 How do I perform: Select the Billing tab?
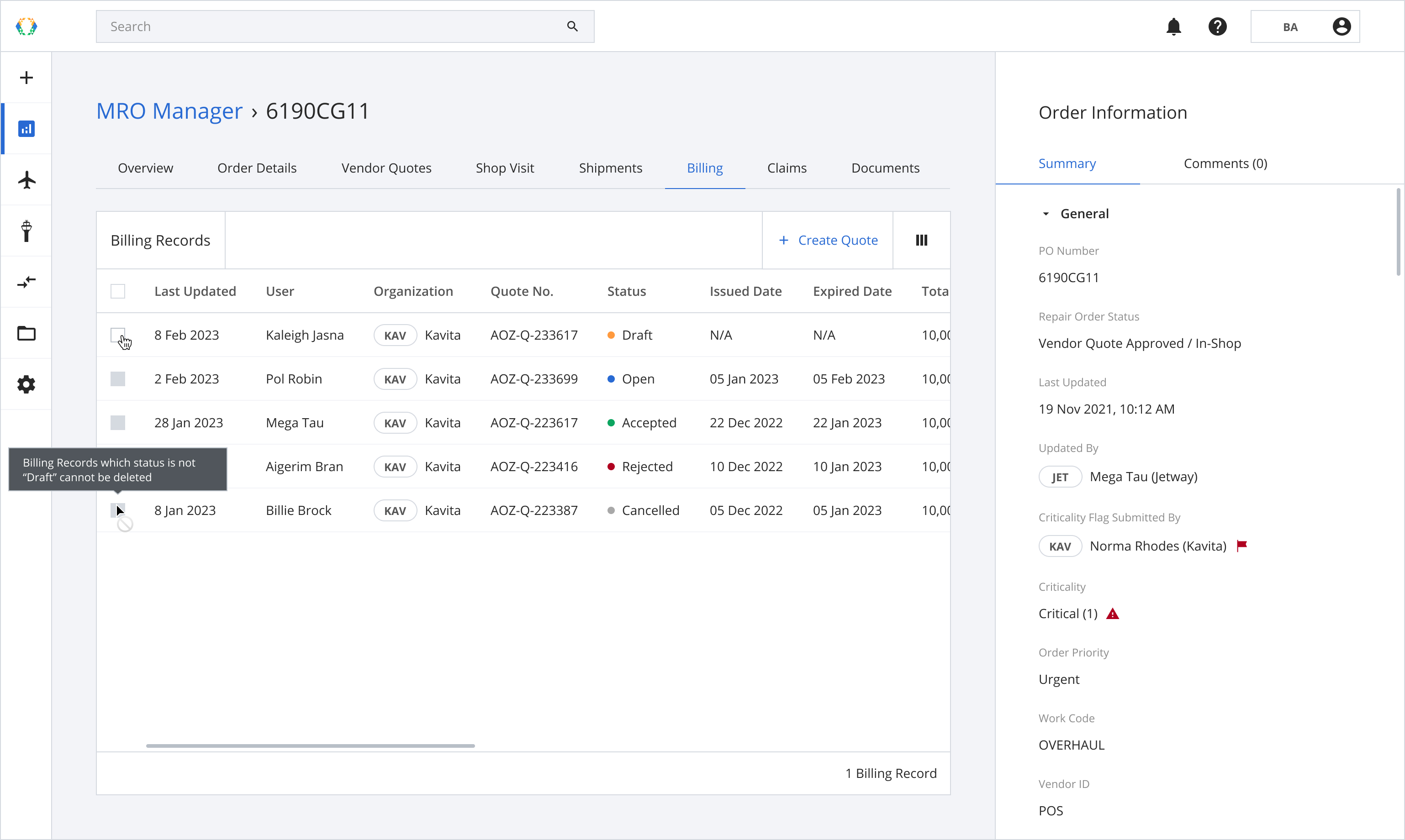704,168
